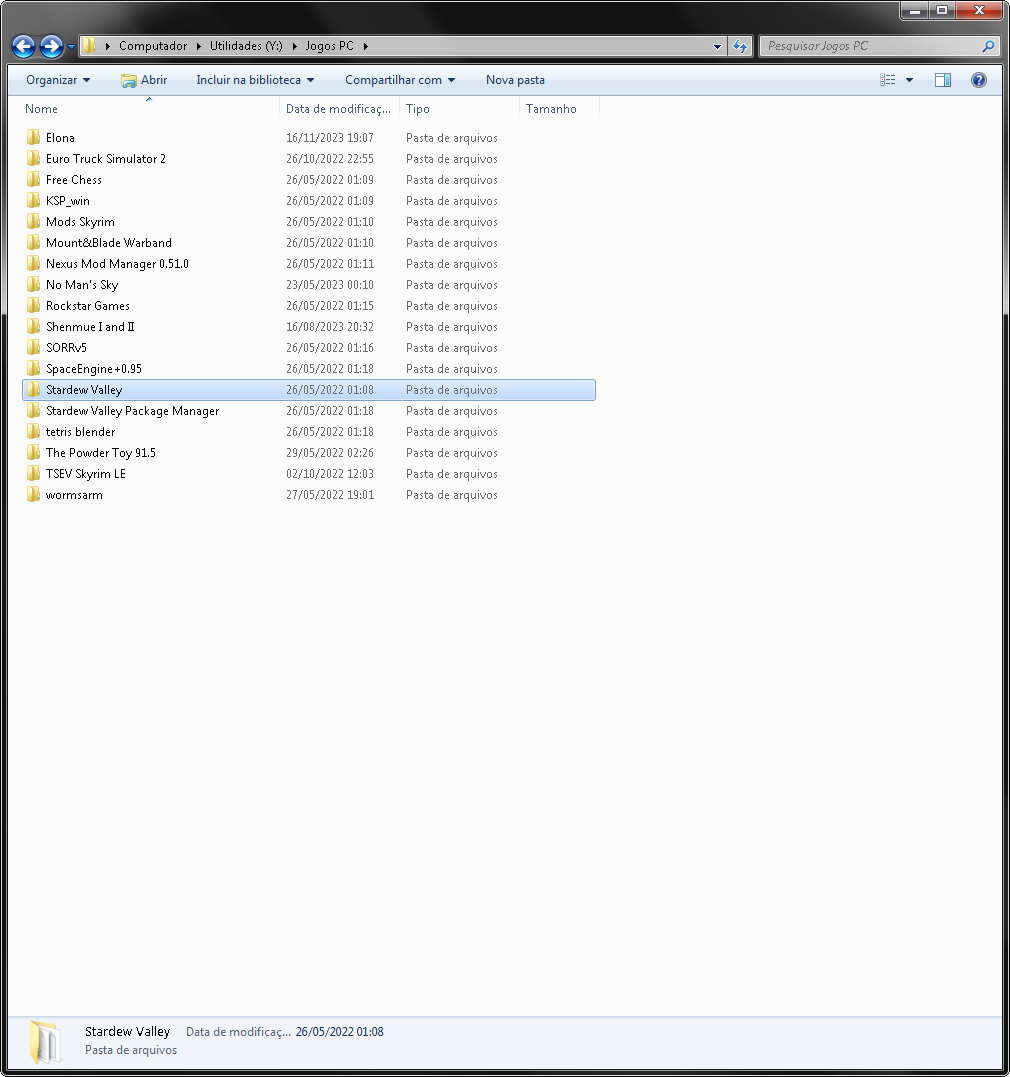Viewport: 1010px width, 1077px height.
Task: Click date 23/05/2023 00:10 in No Man's Sky row
Action: (x=330, y=285)
